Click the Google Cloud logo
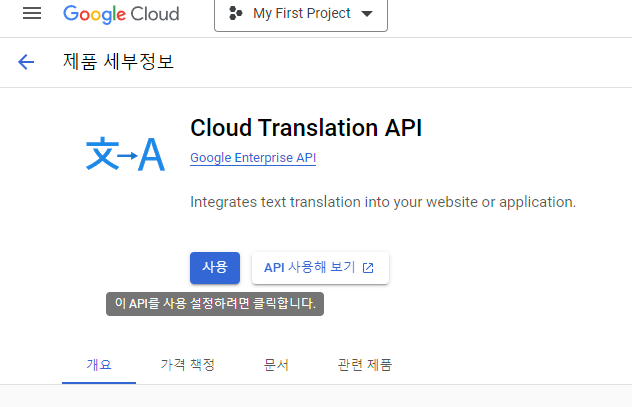632x407 pixels. pos(121,14)
